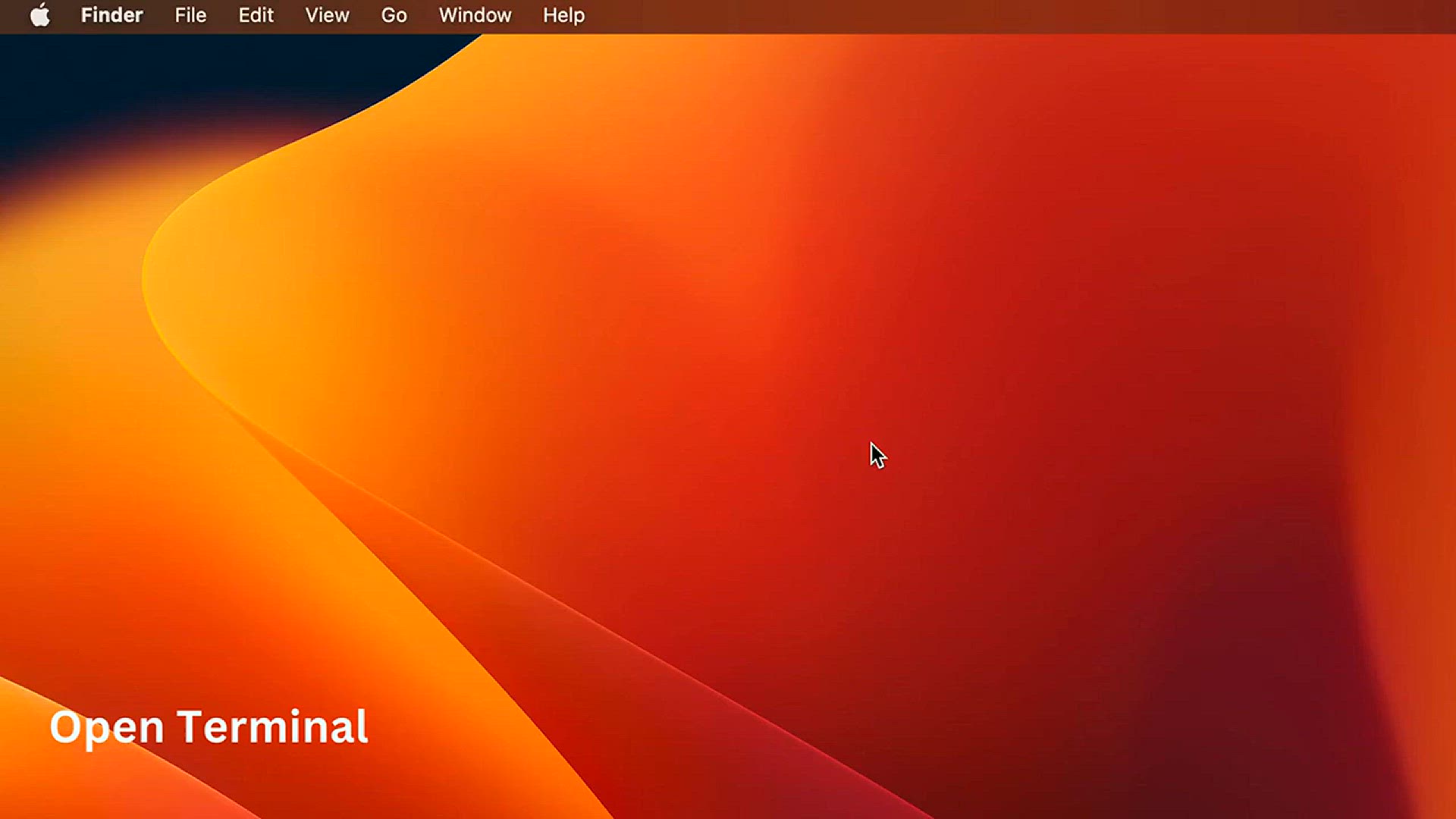Open the Window menu

[x=475, y=15]
